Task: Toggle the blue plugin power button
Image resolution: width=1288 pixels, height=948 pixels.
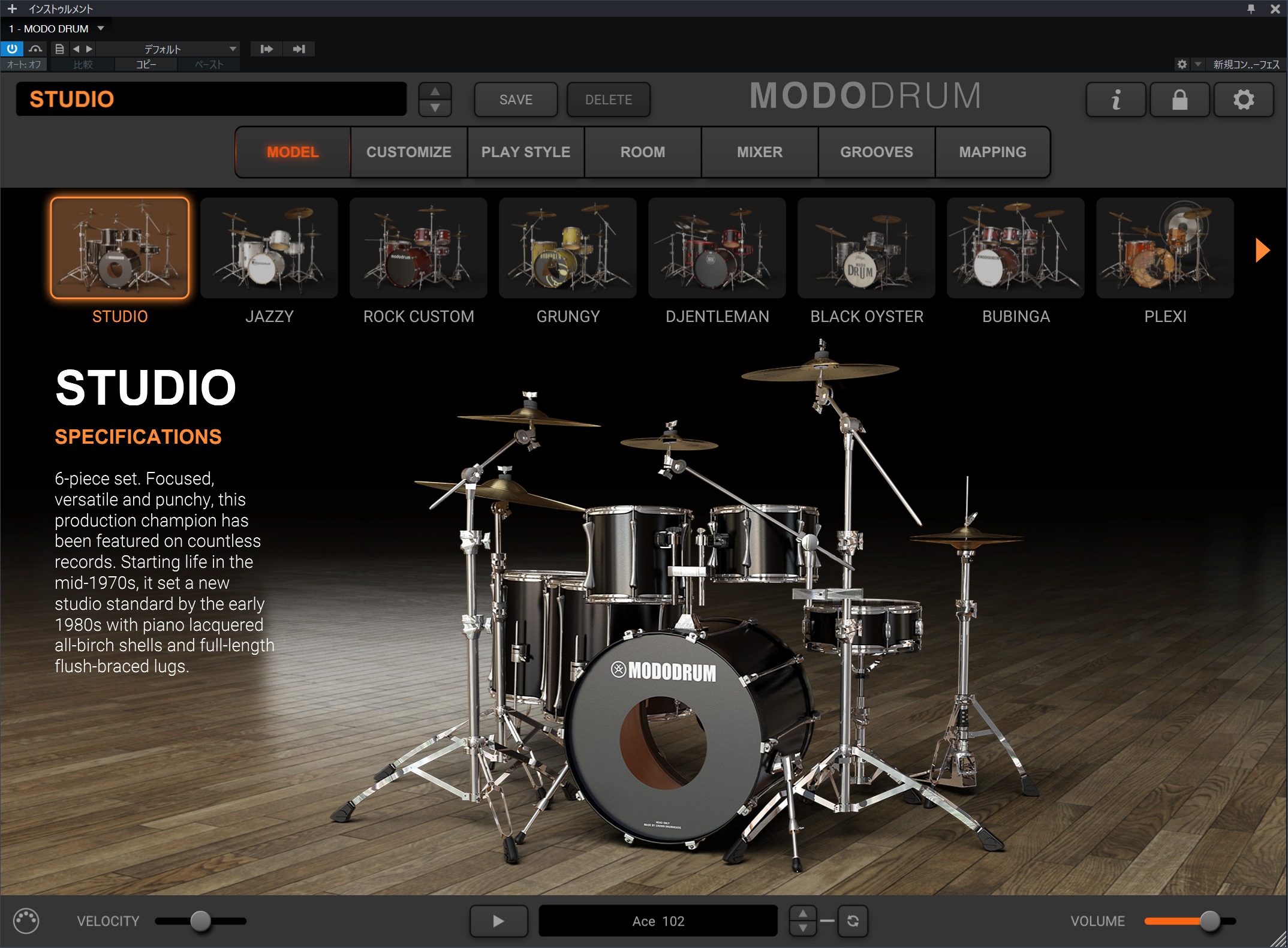Action: pyautogui.click(x=12, y=49)
